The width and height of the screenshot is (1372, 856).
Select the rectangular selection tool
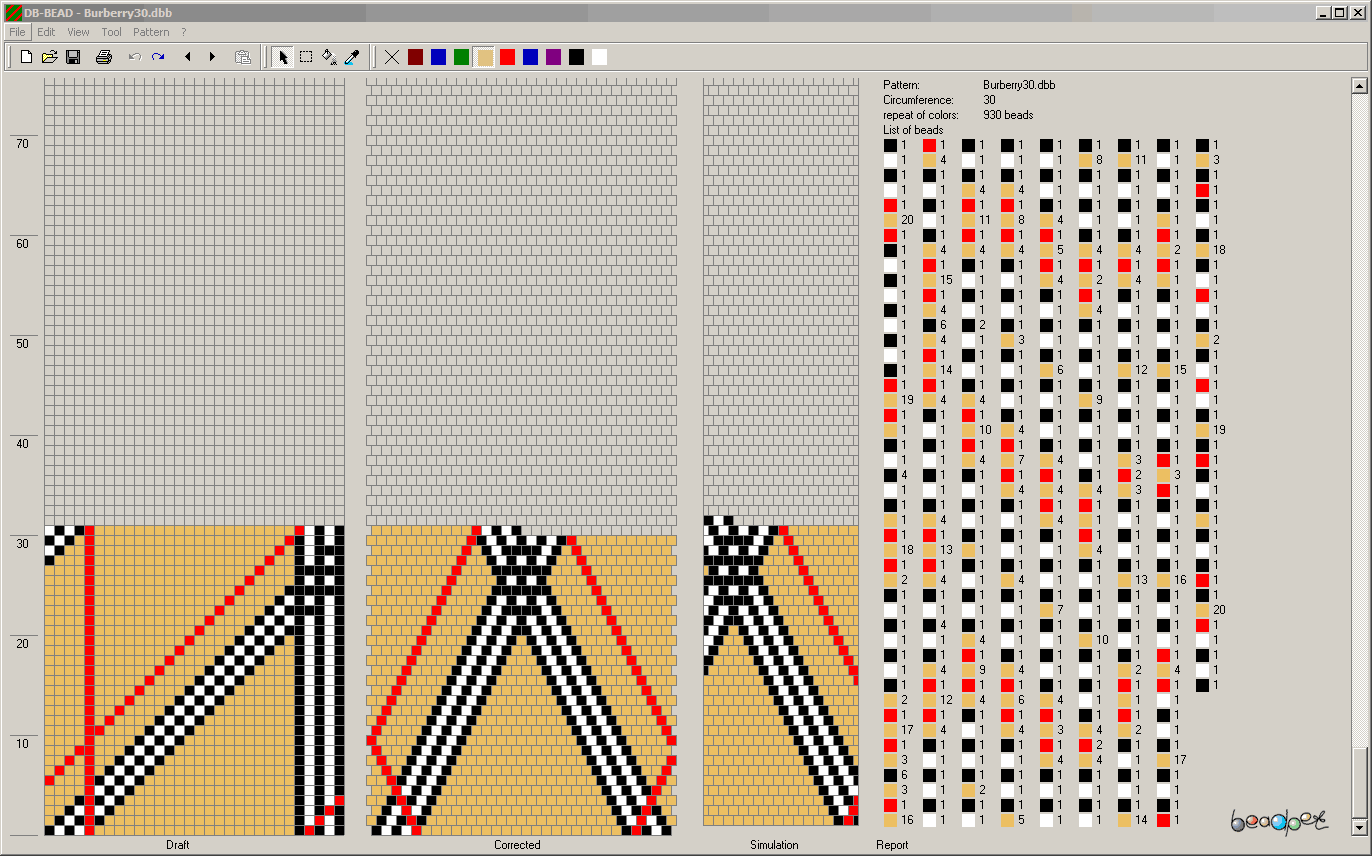(306, 57)
